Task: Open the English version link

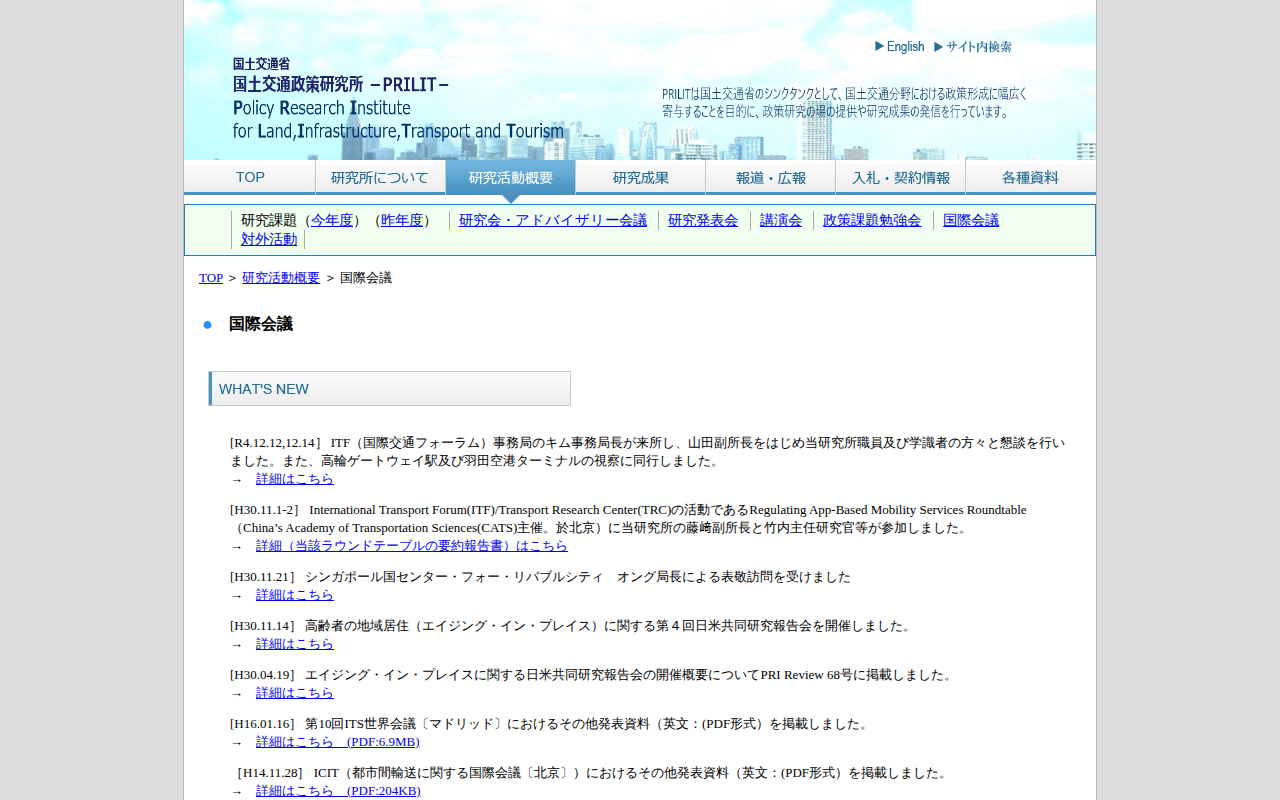Action: (x=899, y=47)
